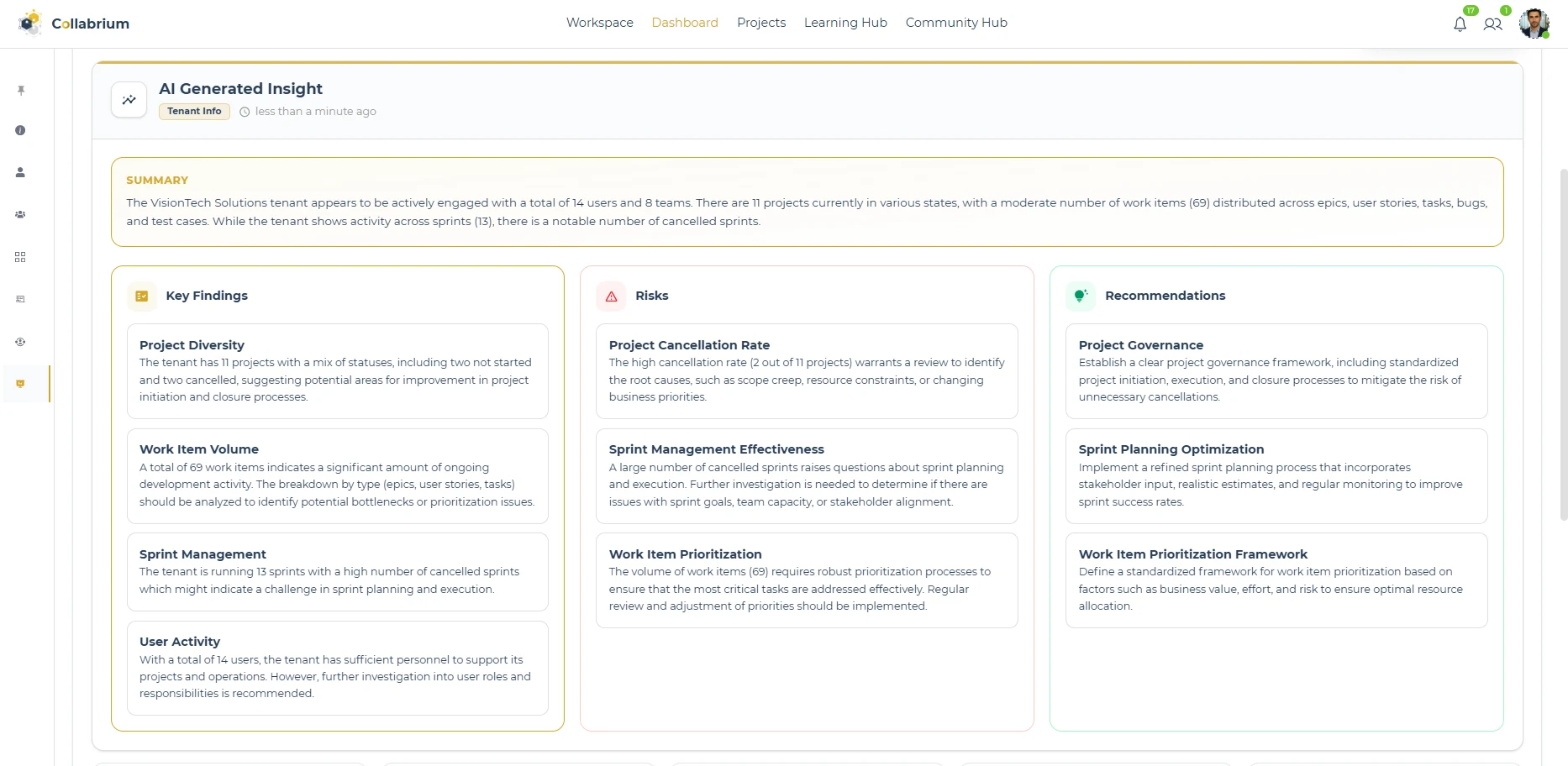Click the 'Recommendations' section title
The height and width of the screenshot is (766, 1568).
pos(1165,296)
